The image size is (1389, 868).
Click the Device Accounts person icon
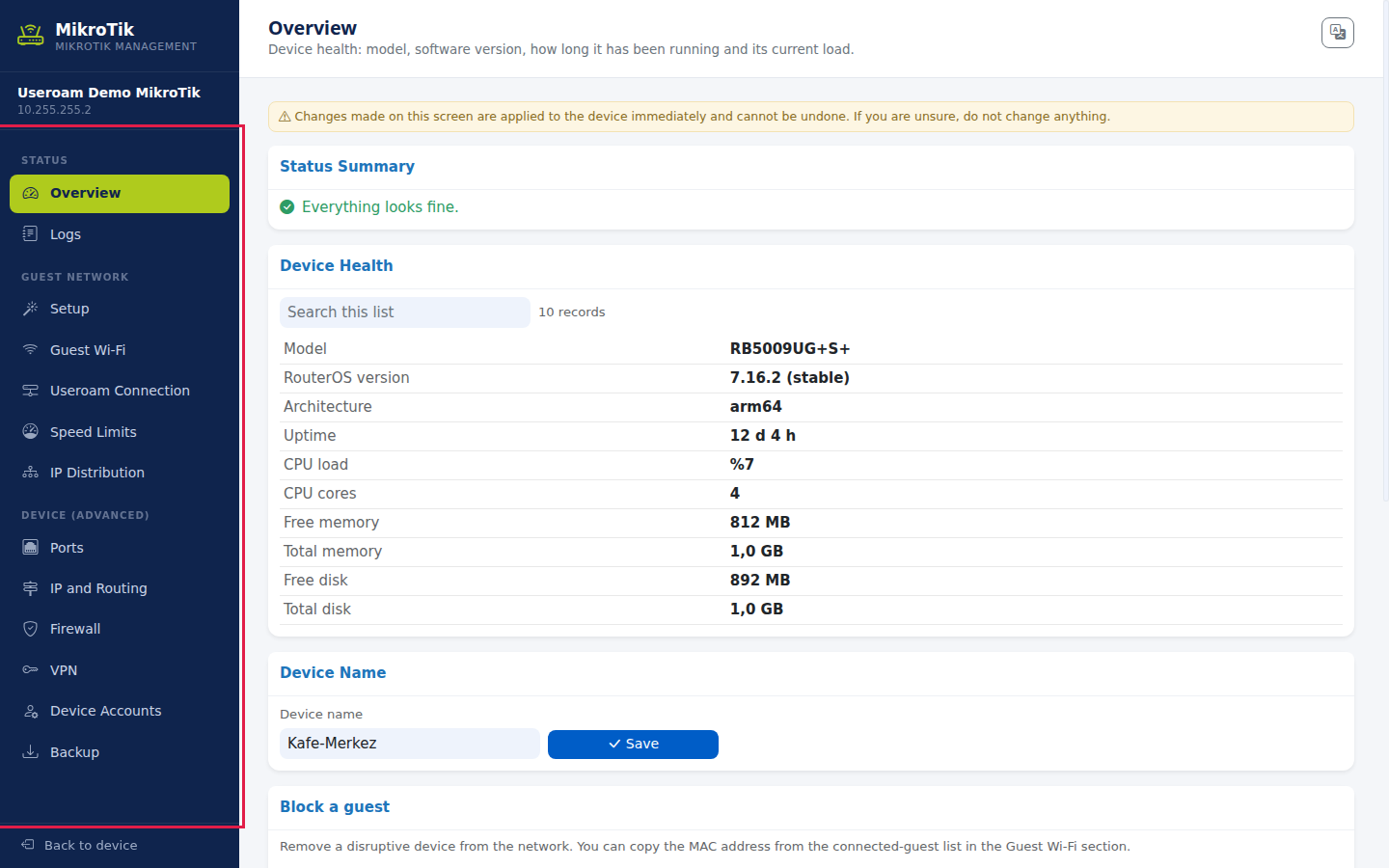pyautogui.click(x=31, y=711)
